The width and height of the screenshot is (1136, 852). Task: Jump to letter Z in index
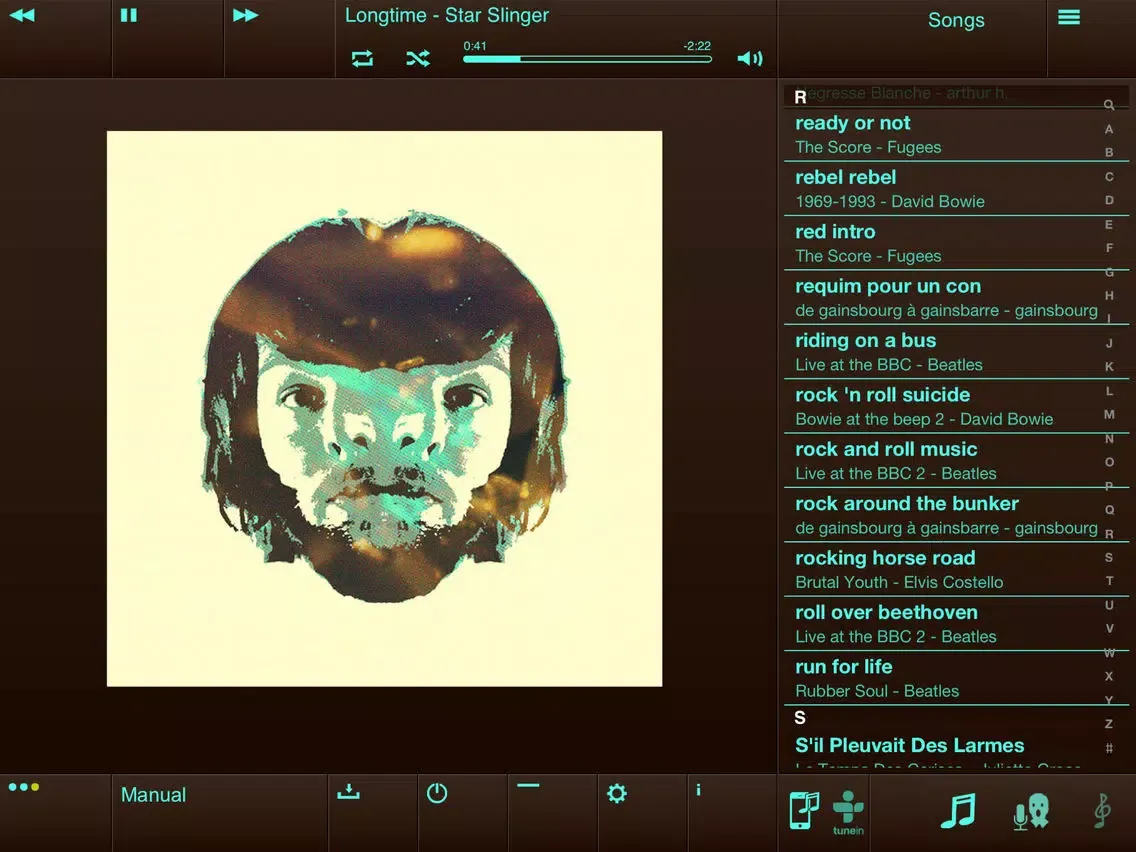(1108, 724)
